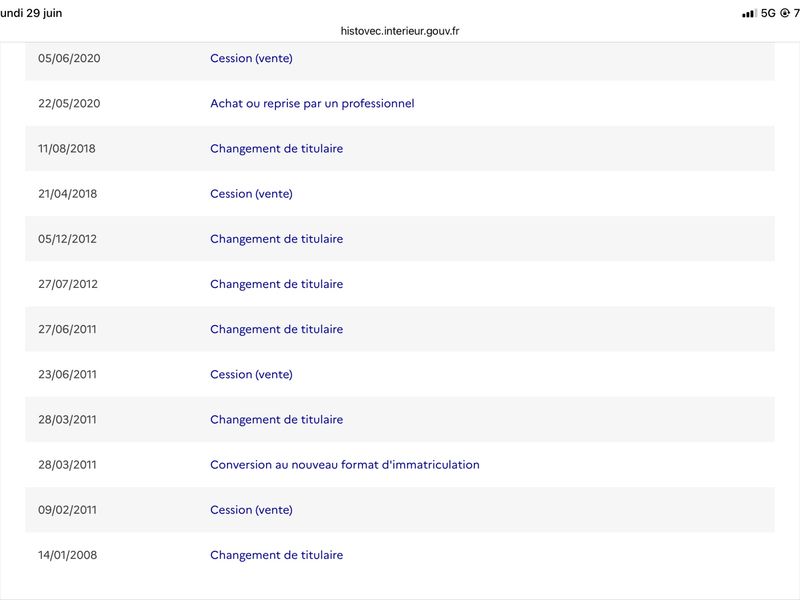Click the 14/01/2008 date cell

(67, 555)
